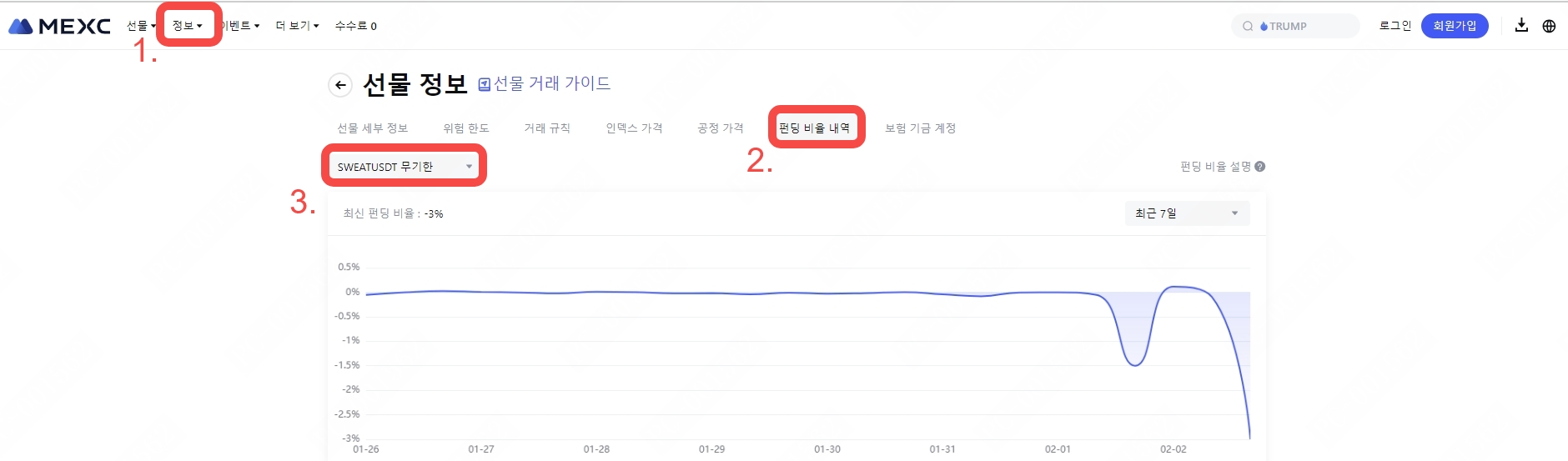Expand the 최근 7일 period dropdown
1568x461 pixels.
pos(1186,213)
